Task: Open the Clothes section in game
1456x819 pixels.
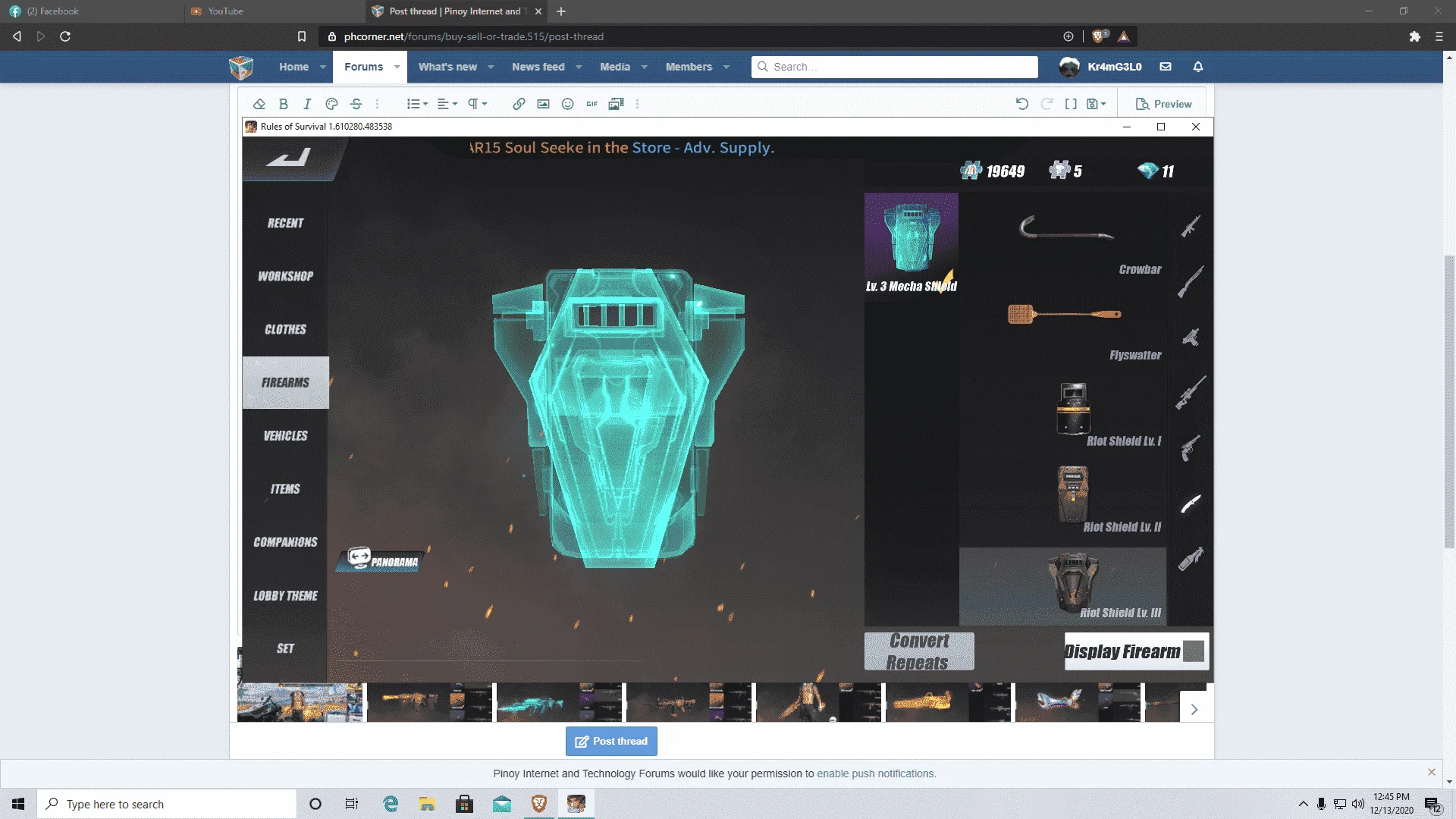Action: pyautogui.click(x=285, y=329)
